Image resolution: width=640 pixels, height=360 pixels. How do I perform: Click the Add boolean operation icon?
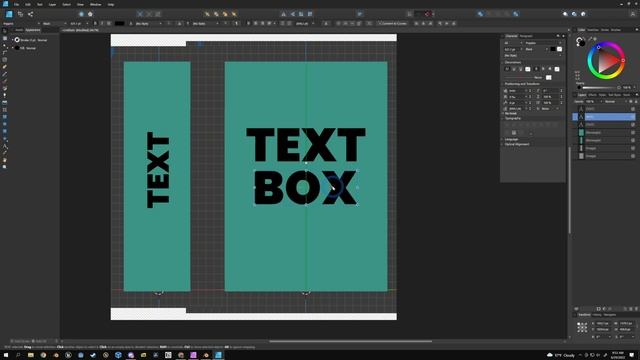click(x=480, y=14)
